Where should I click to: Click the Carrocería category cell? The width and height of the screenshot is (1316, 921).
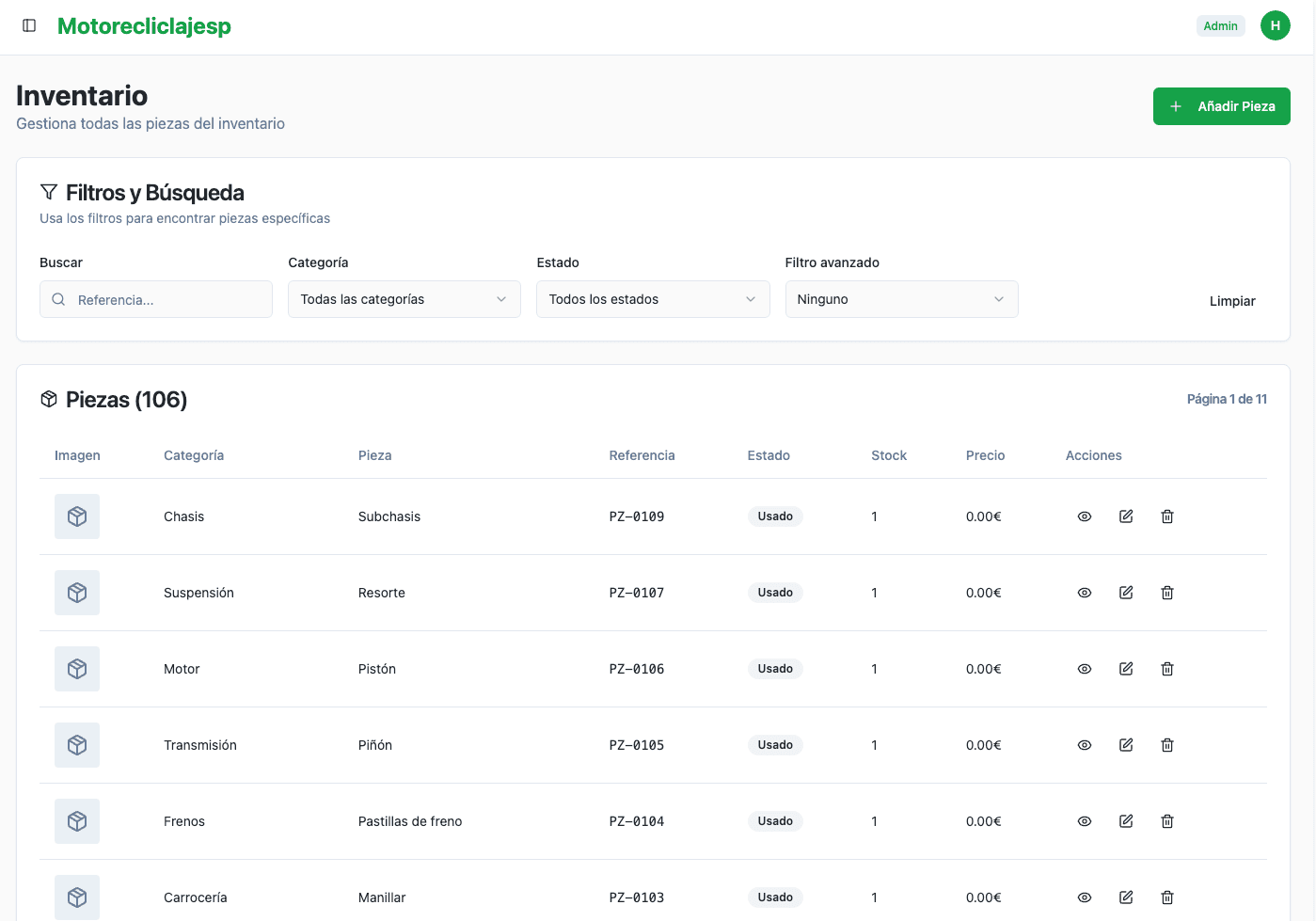pyautogui.click(x=196, y=897)
